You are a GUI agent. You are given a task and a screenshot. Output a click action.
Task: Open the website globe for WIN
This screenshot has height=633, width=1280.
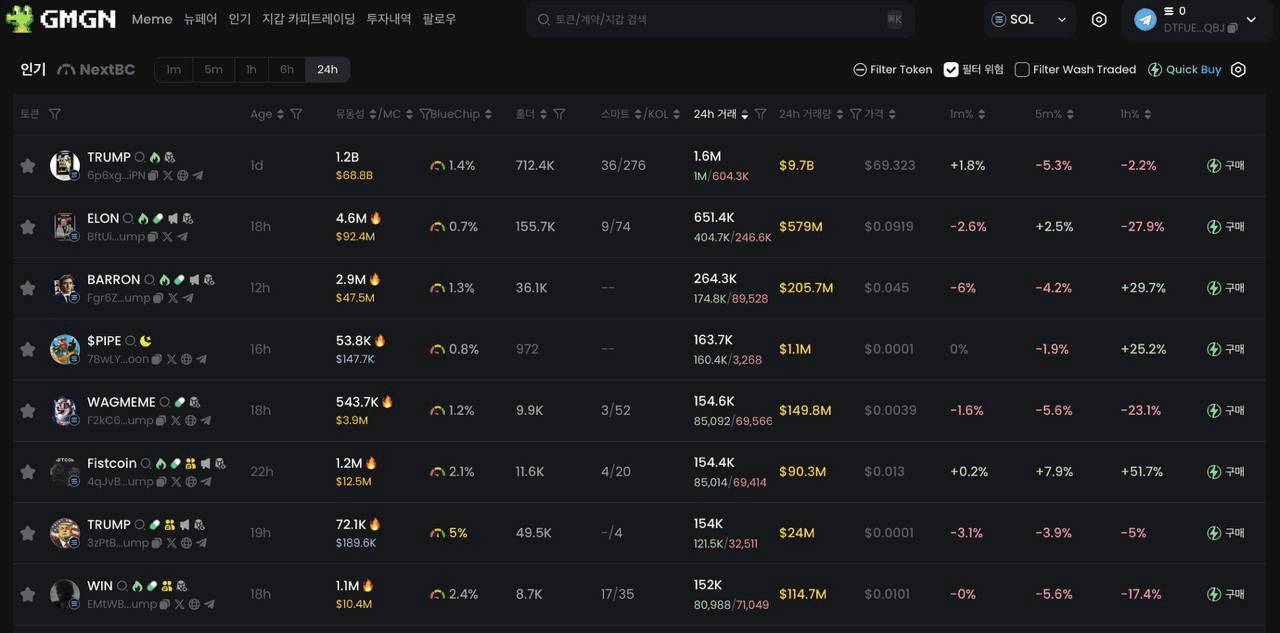tap(194, 604)
